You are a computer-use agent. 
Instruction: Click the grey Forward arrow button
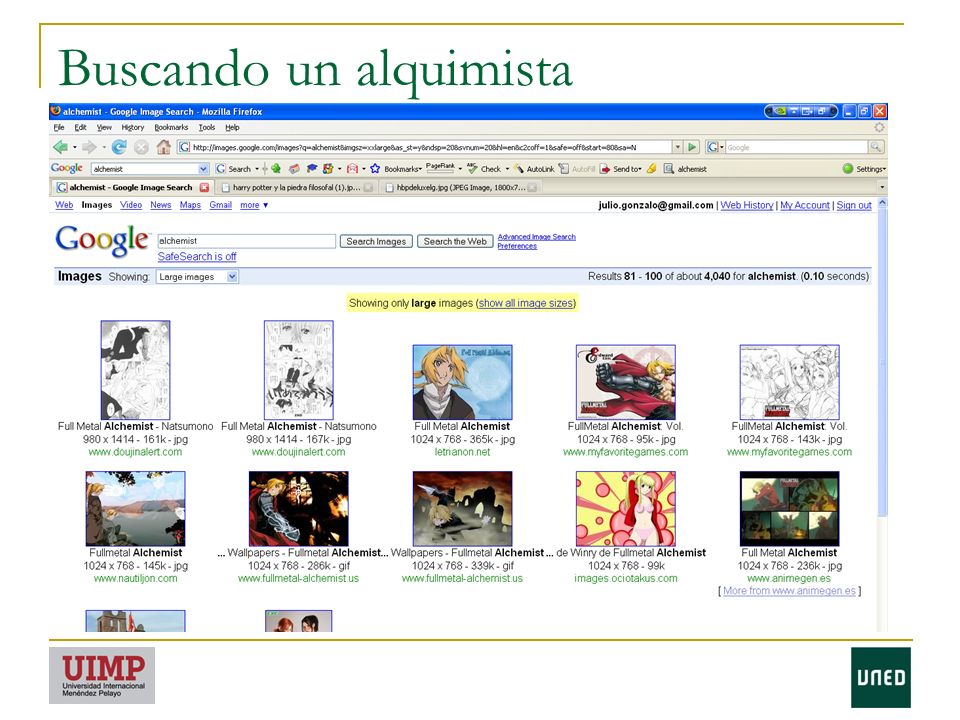click(x=89, y=147)
